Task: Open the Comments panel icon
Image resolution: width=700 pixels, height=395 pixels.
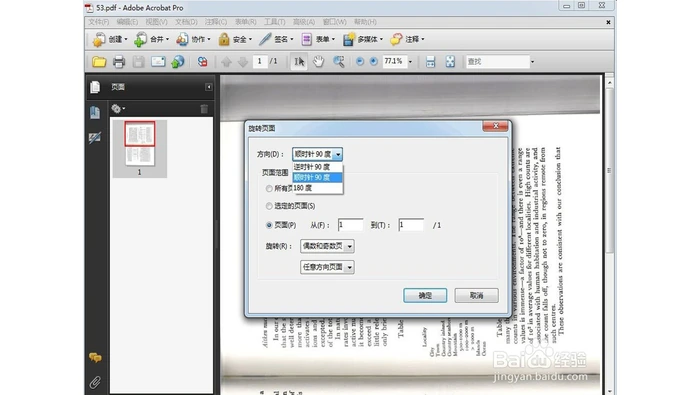Action: click(95, 358)
